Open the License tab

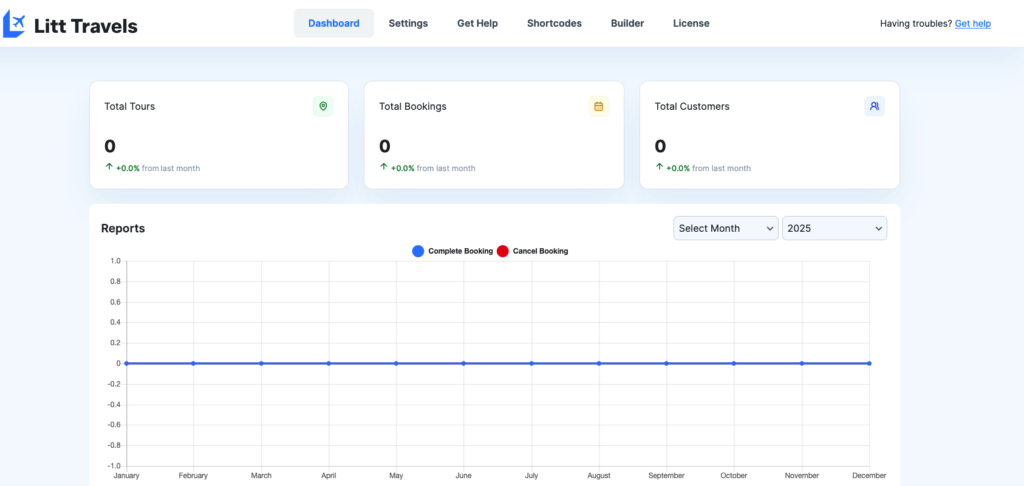691,23
